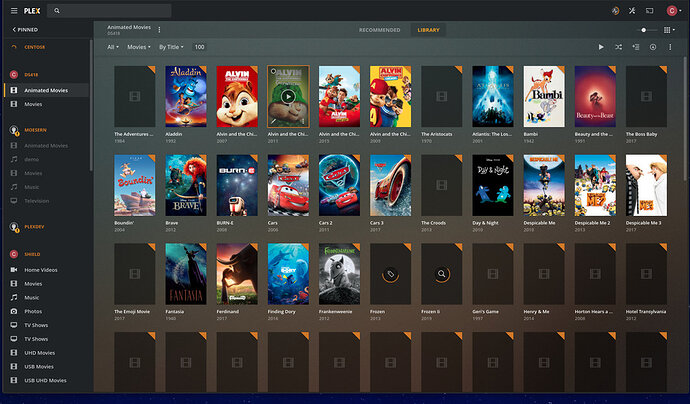Click the magnifier icon on the Frozen II poster
This screenshot has height=404, width=690.
coord(441,274)
